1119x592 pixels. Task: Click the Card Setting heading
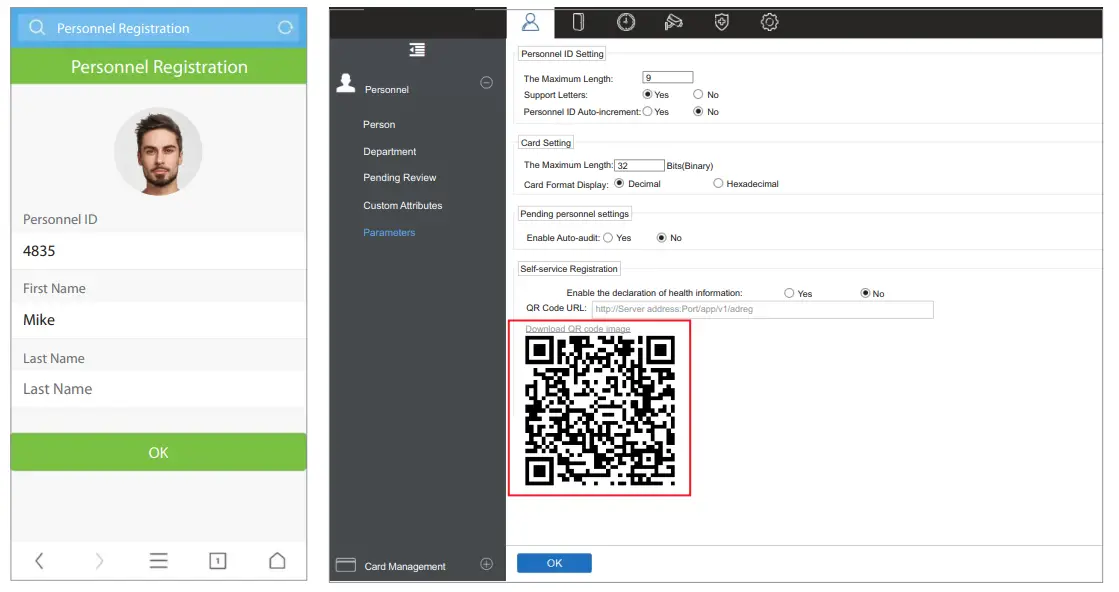coord(546,143)
